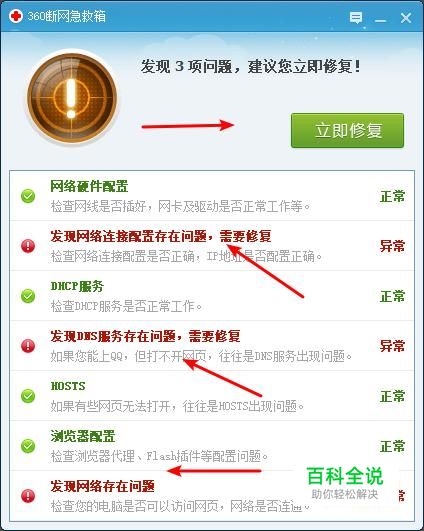The width and height of the screenshot is (424, 531).
Task: Click red alert icon beside 网络连接配置 problem
Action: [28, 246]
